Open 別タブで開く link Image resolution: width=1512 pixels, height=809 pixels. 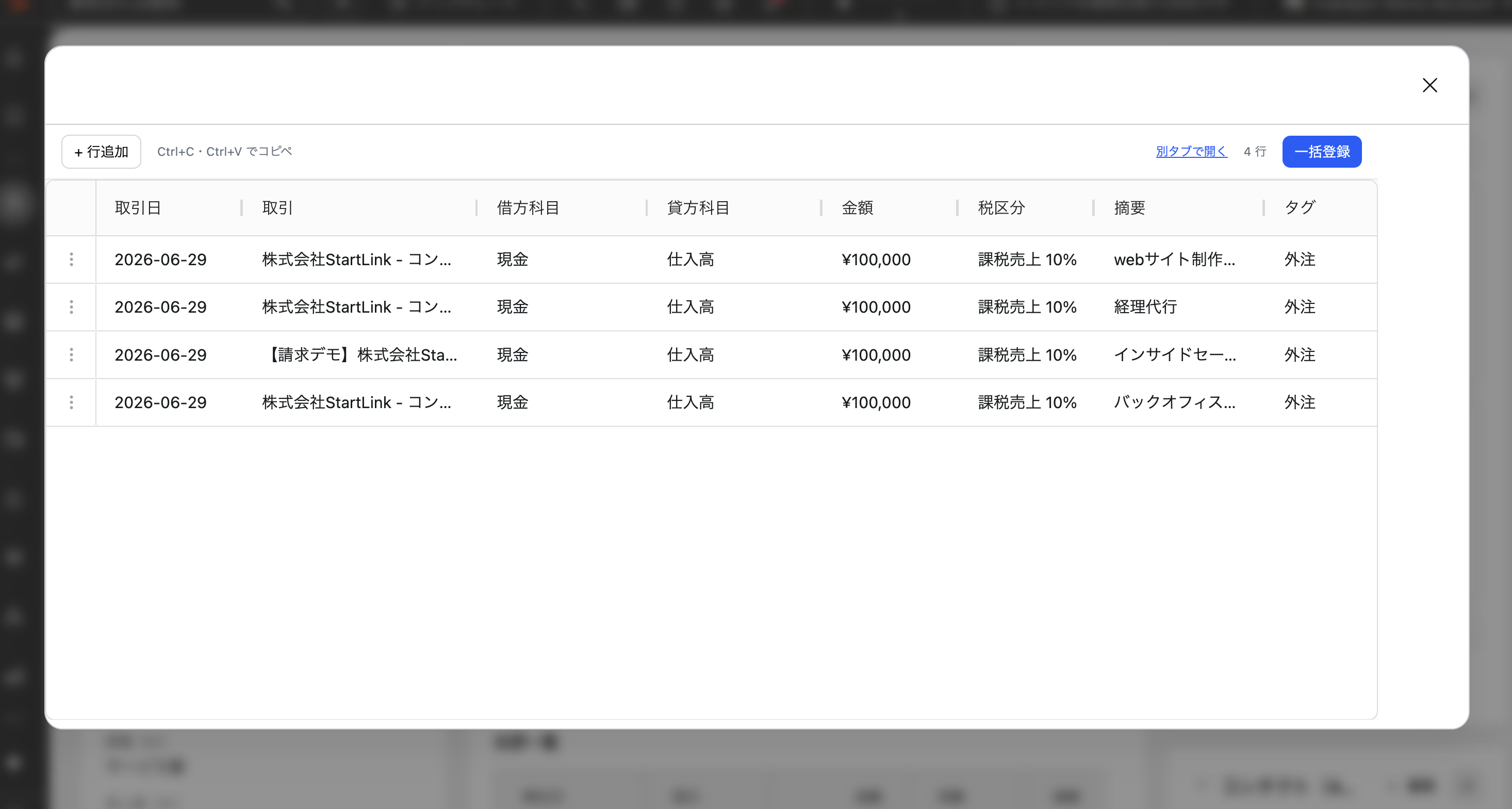pos(1192,152)
